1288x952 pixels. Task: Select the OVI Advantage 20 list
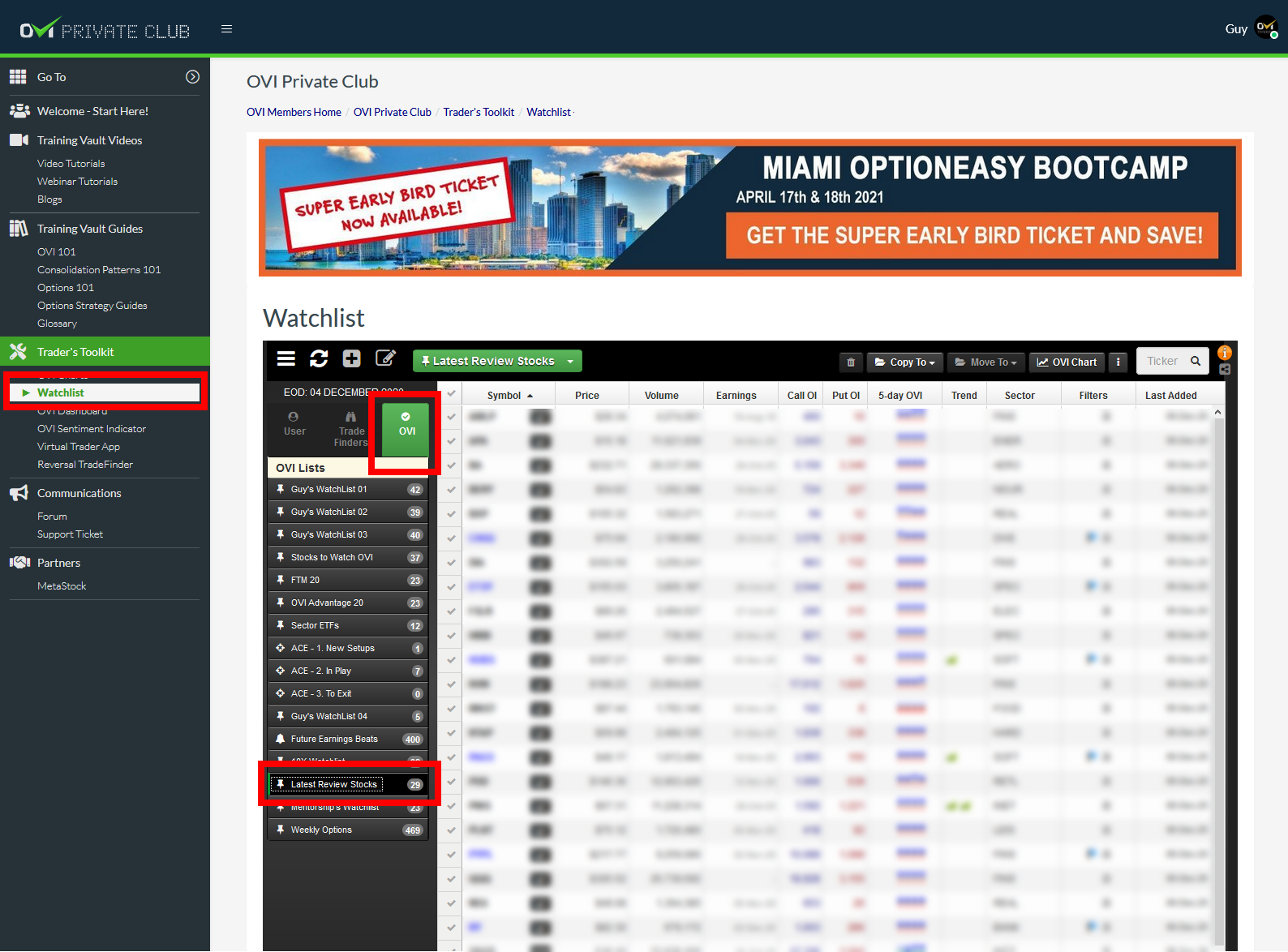(349, 603)
